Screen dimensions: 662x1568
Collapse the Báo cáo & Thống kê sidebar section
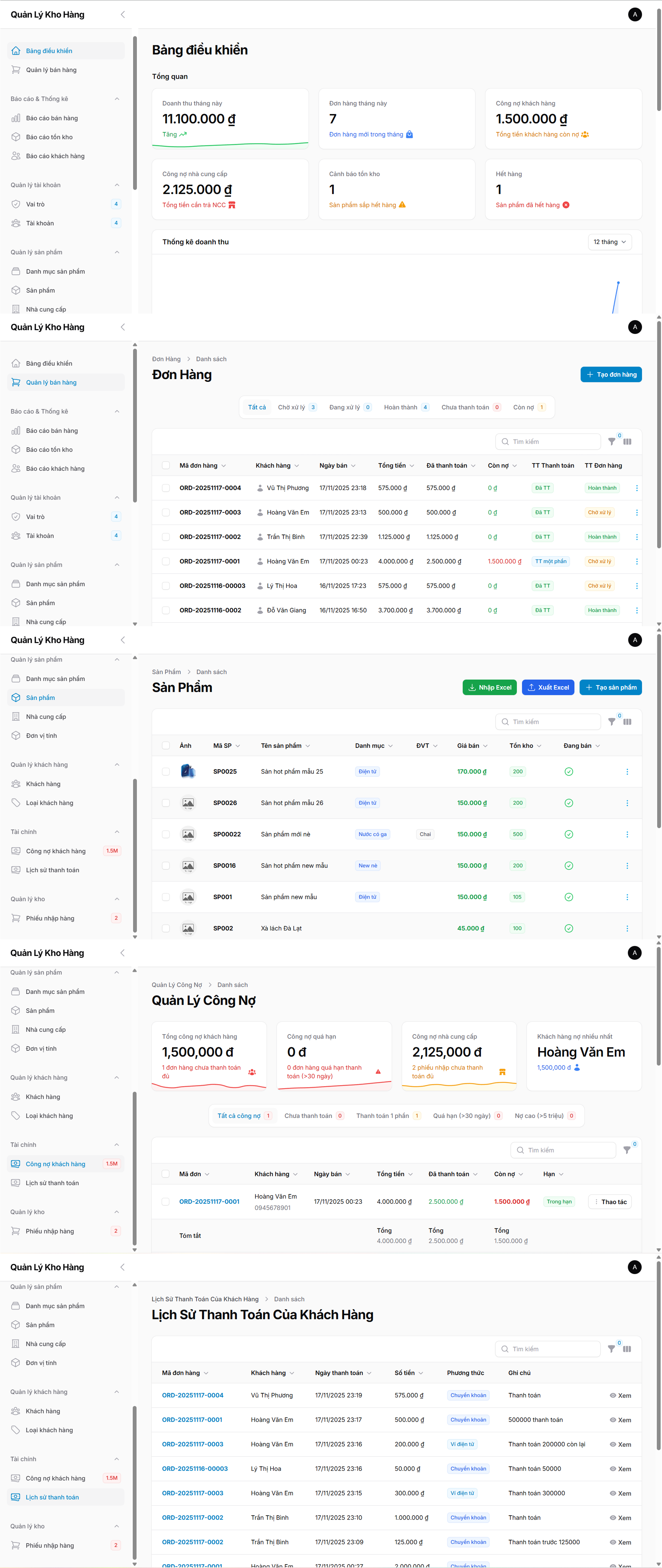click(116, 98)
